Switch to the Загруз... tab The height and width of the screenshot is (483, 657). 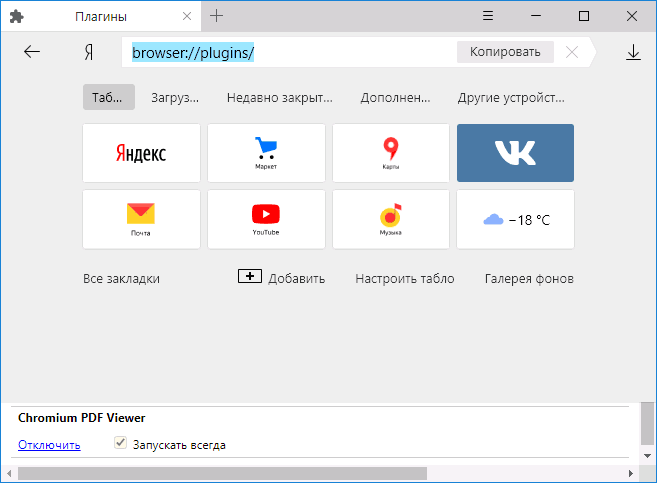175,98
